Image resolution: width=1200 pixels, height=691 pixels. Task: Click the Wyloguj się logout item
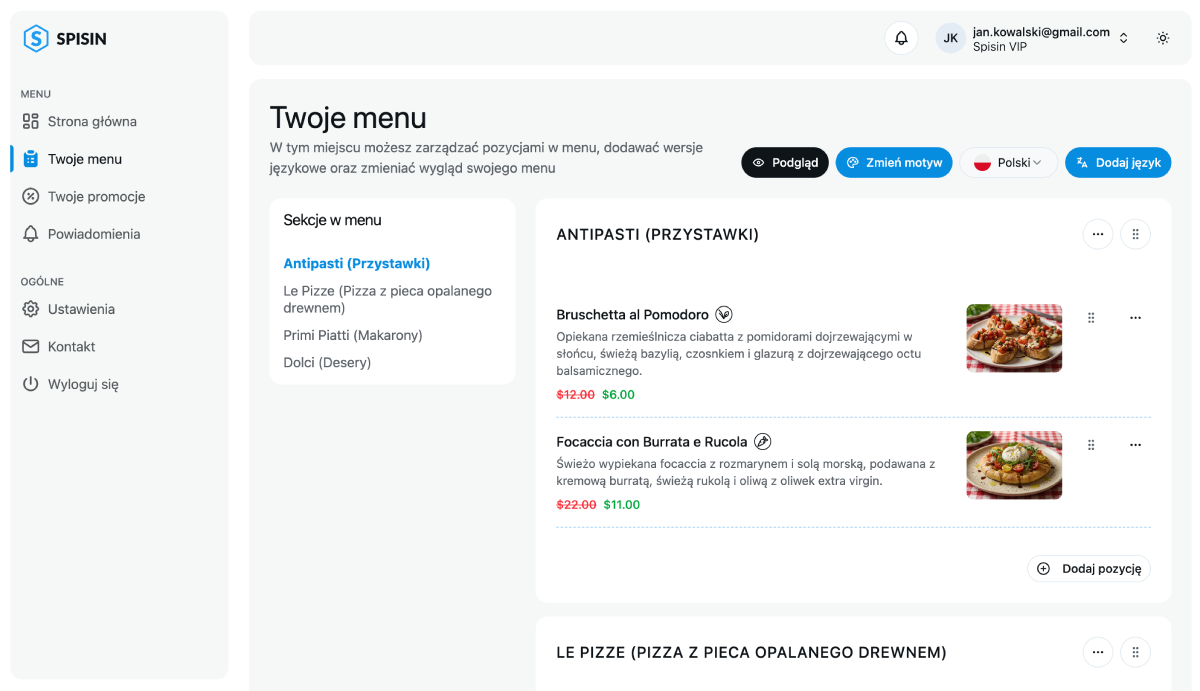pos(83,384)
